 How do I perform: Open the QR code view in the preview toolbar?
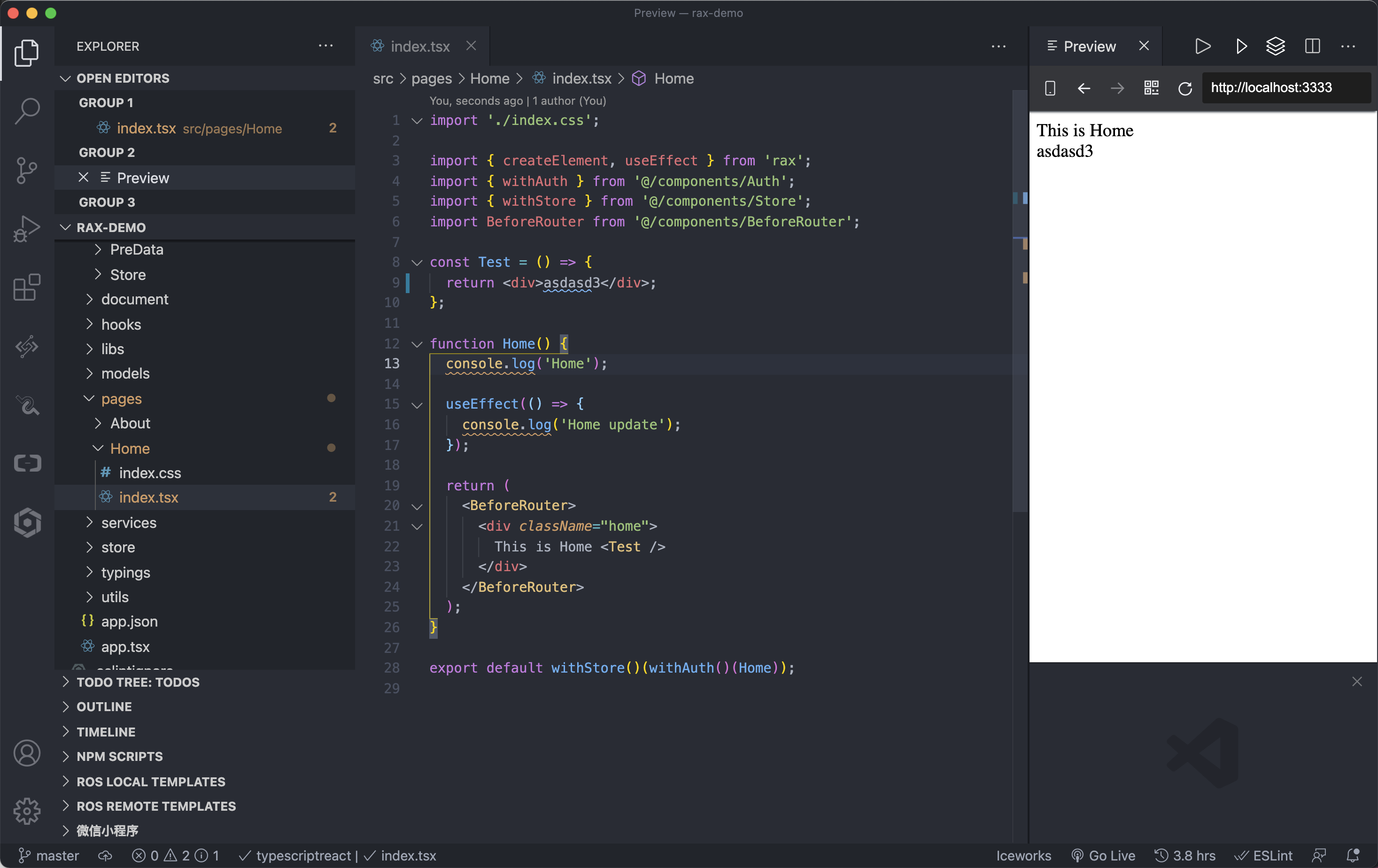(x=1151, y=88)
